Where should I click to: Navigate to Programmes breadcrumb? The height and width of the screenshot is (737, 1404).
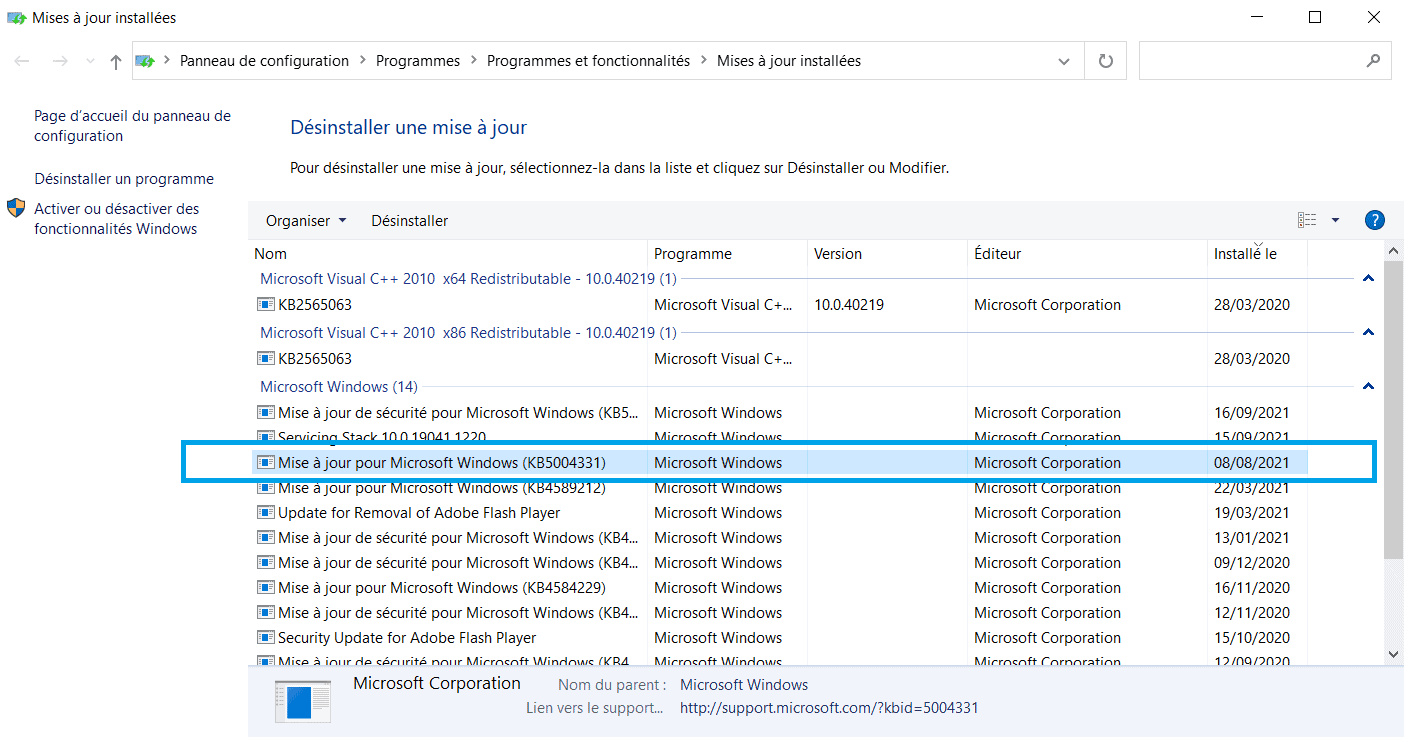418,61
